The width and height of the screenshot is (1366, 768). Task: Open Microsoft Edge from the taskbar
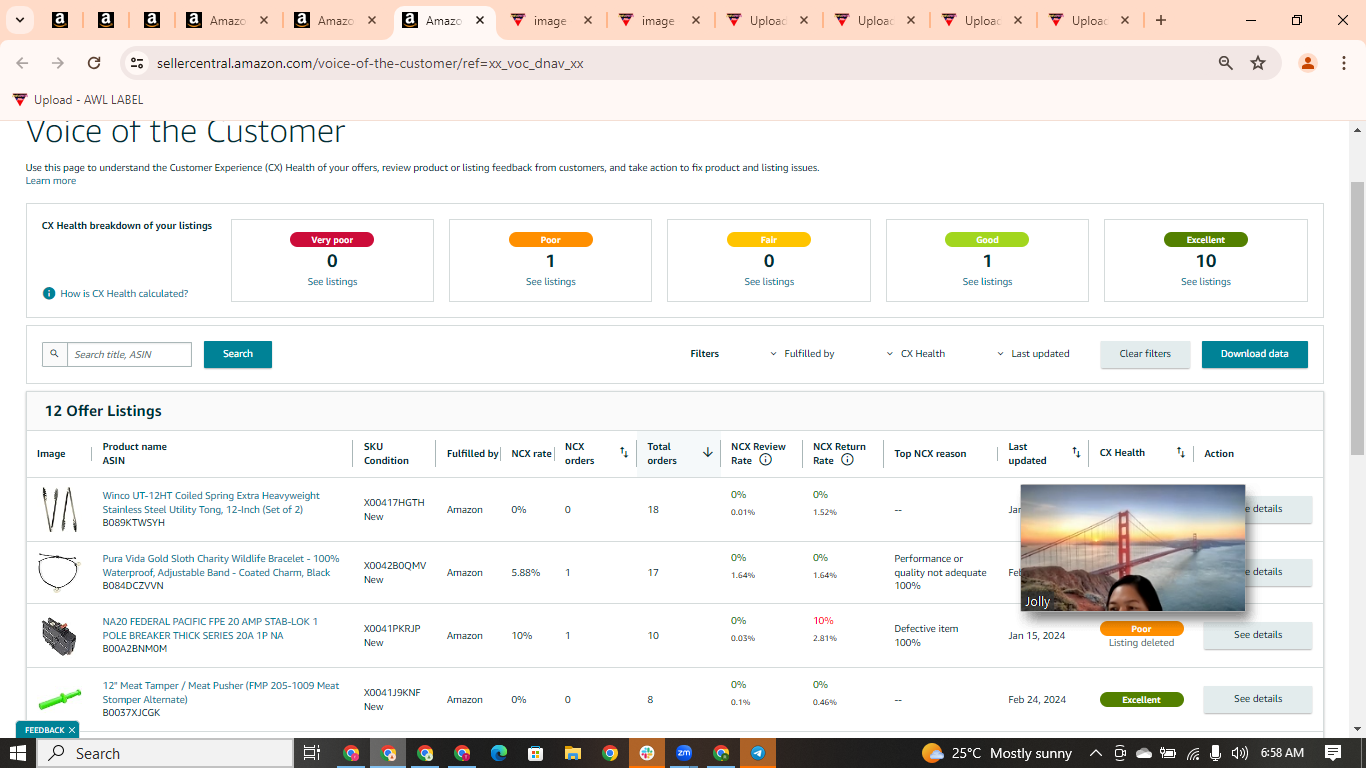(499, 753)
